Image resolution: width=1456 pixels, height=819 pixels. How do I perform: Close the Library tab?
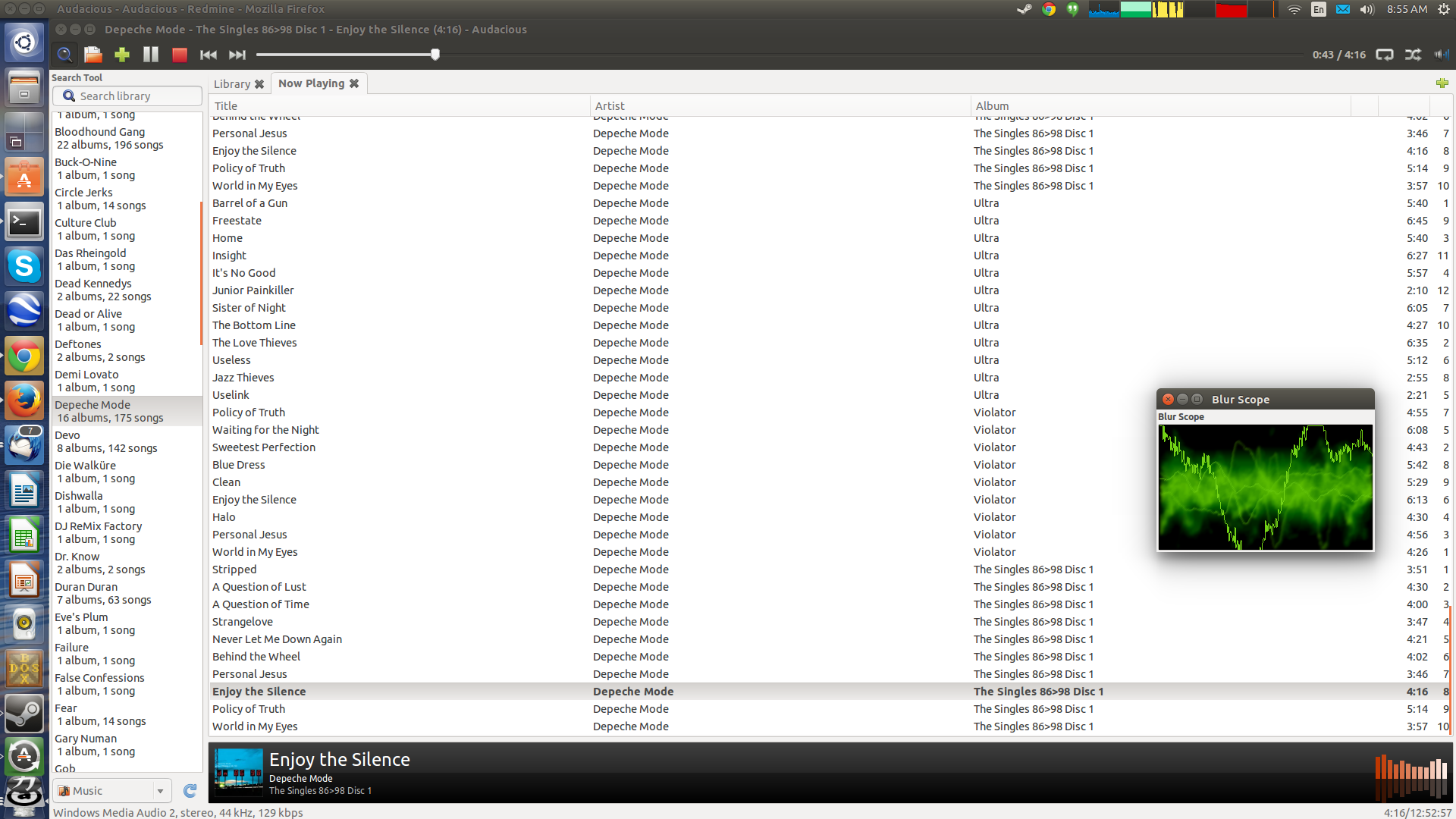coord(259,84)
